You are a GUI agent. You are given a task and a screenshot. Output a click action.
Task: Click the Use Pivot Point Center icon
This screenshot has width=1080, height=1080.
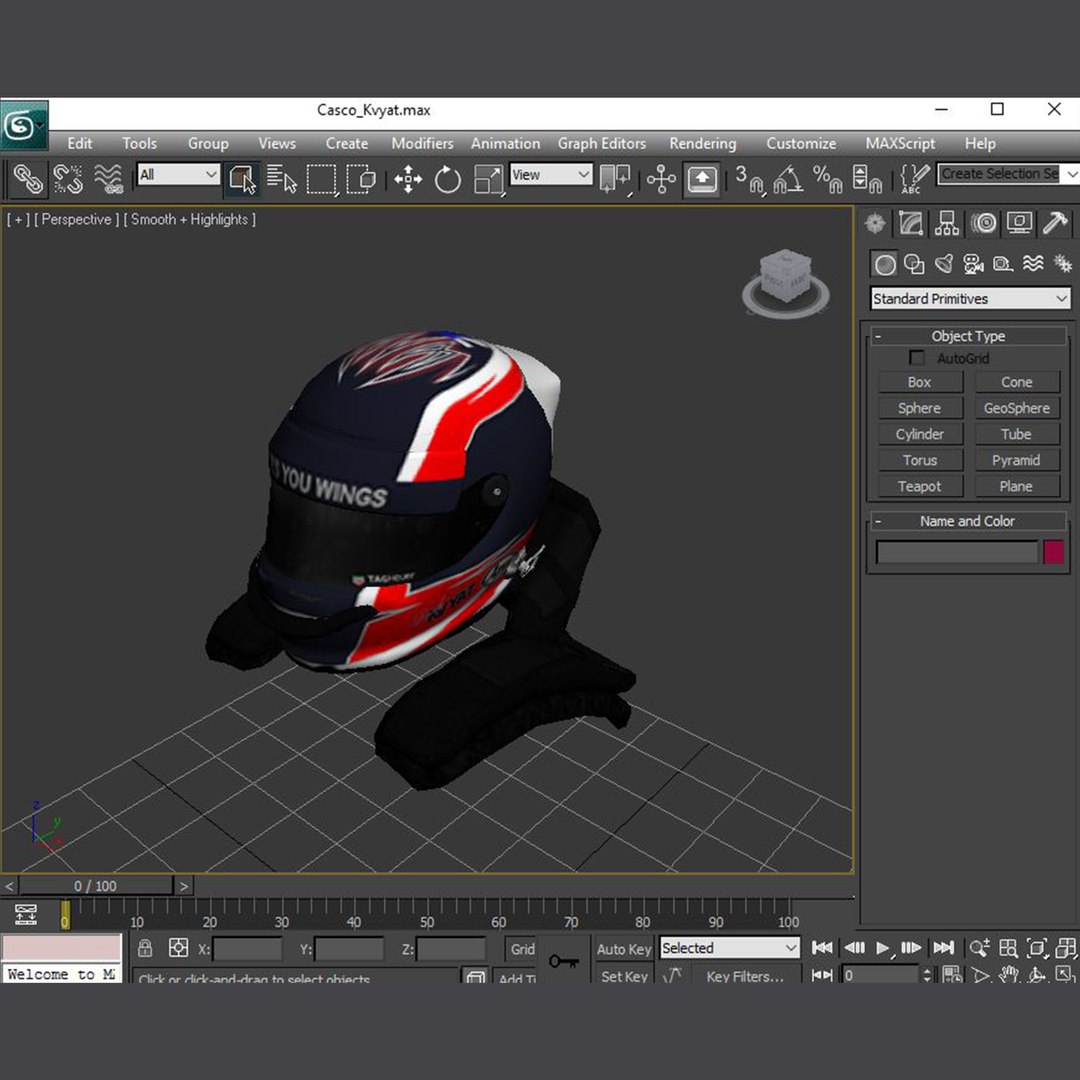point(615,178)
